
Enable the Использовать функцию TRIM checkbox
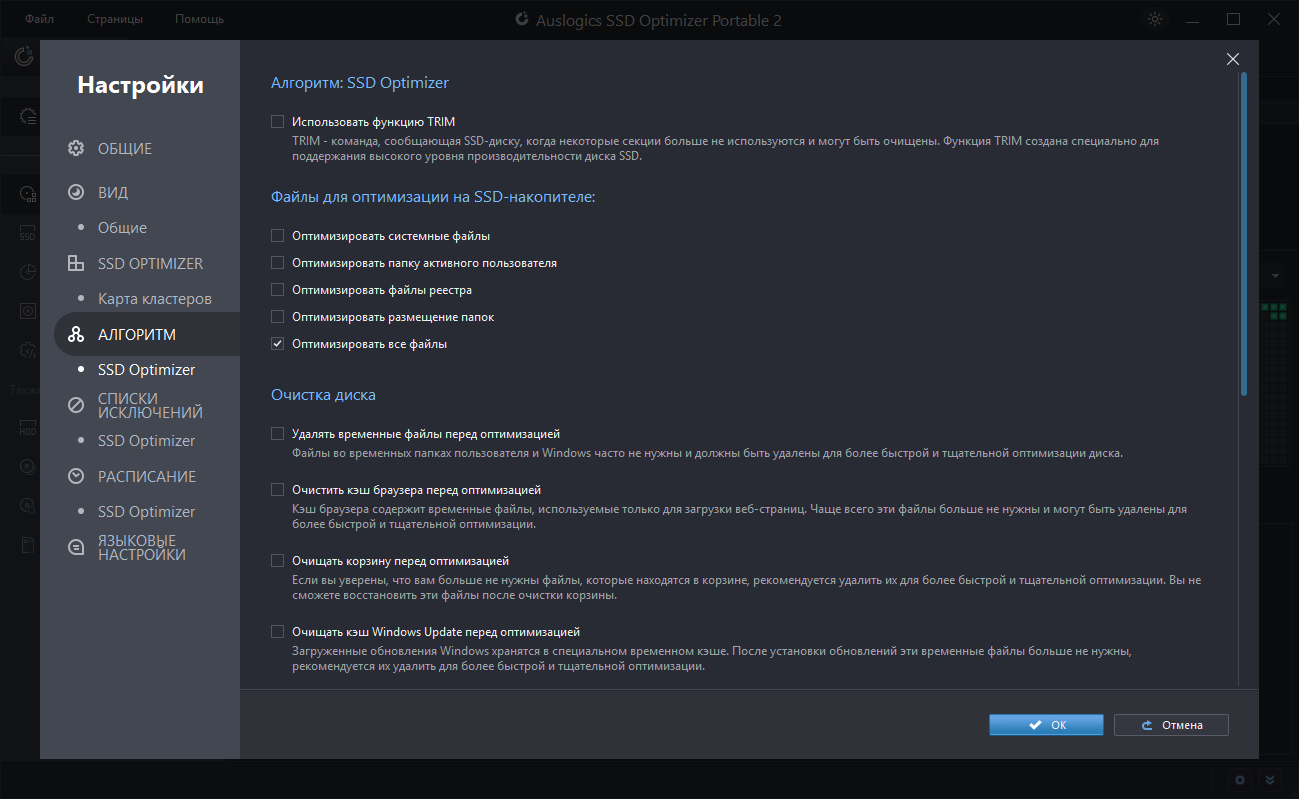point(278,122)
